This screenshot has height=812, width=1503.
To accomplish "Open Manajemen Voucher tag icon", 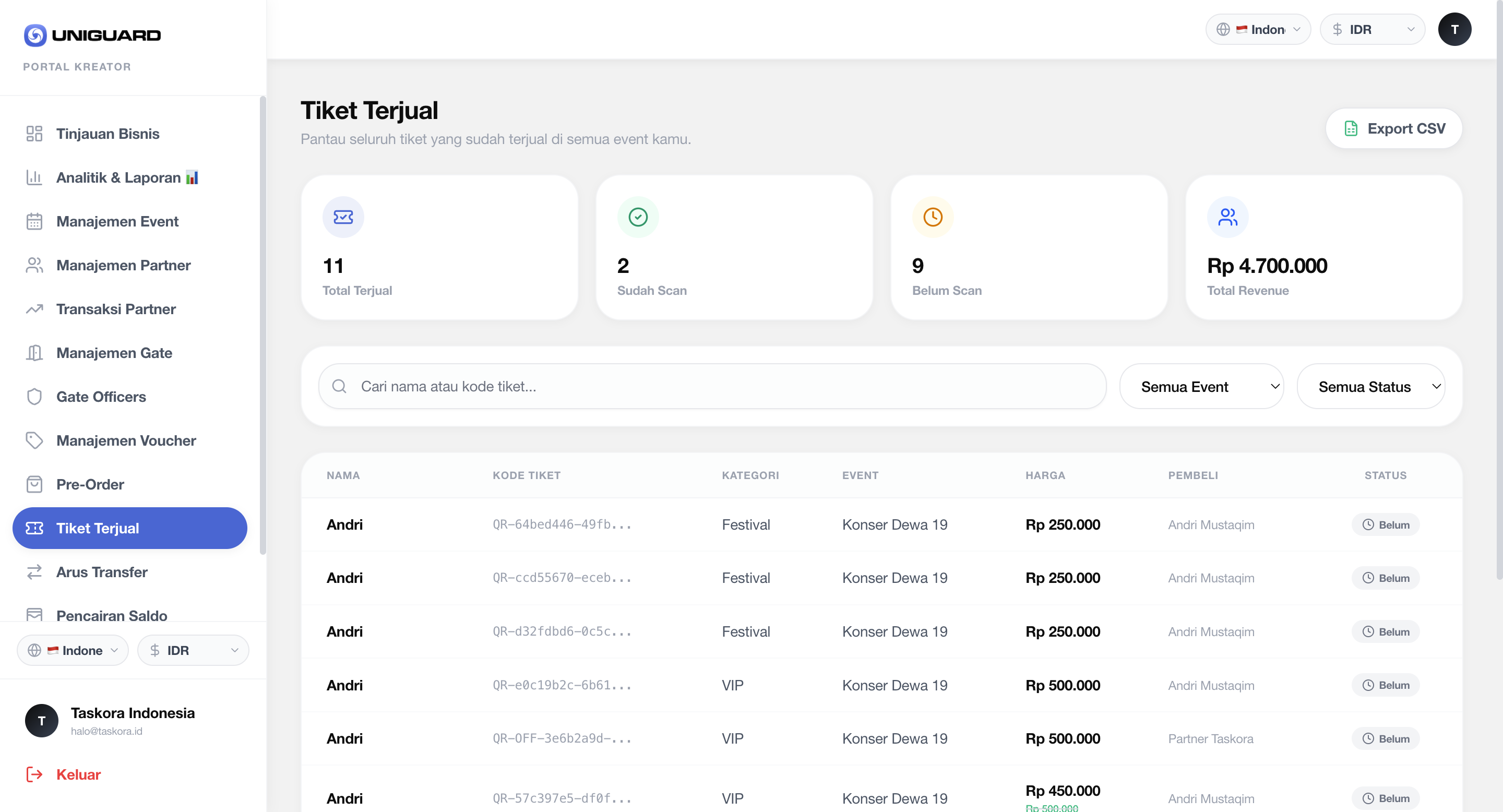I will coord(34,440).
